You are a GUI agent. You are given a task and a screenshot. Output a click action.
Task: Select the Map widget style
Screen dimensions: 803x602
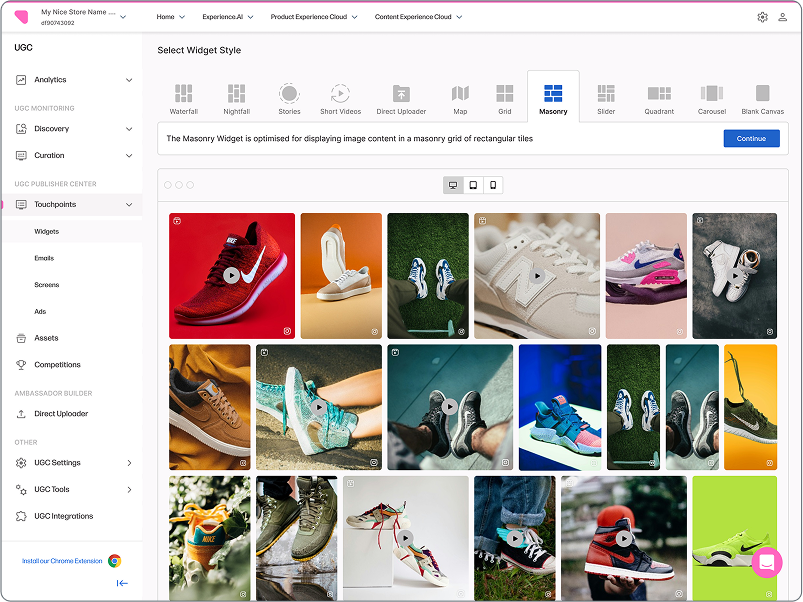(x=460, y=98)
